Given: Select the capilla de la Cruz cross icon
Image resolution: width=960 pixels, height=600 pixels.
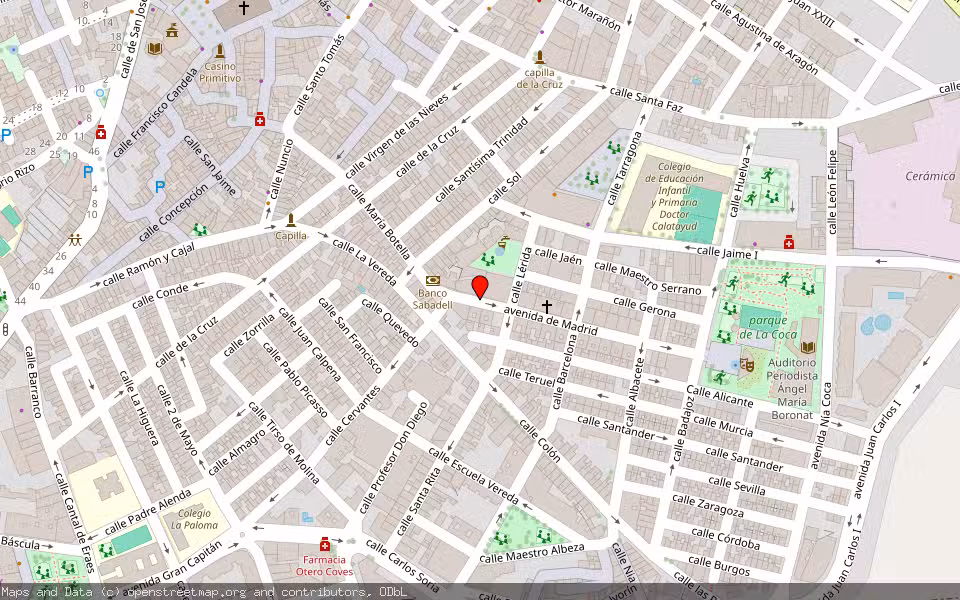Looking at the screenshot, I should coord(540,59).
